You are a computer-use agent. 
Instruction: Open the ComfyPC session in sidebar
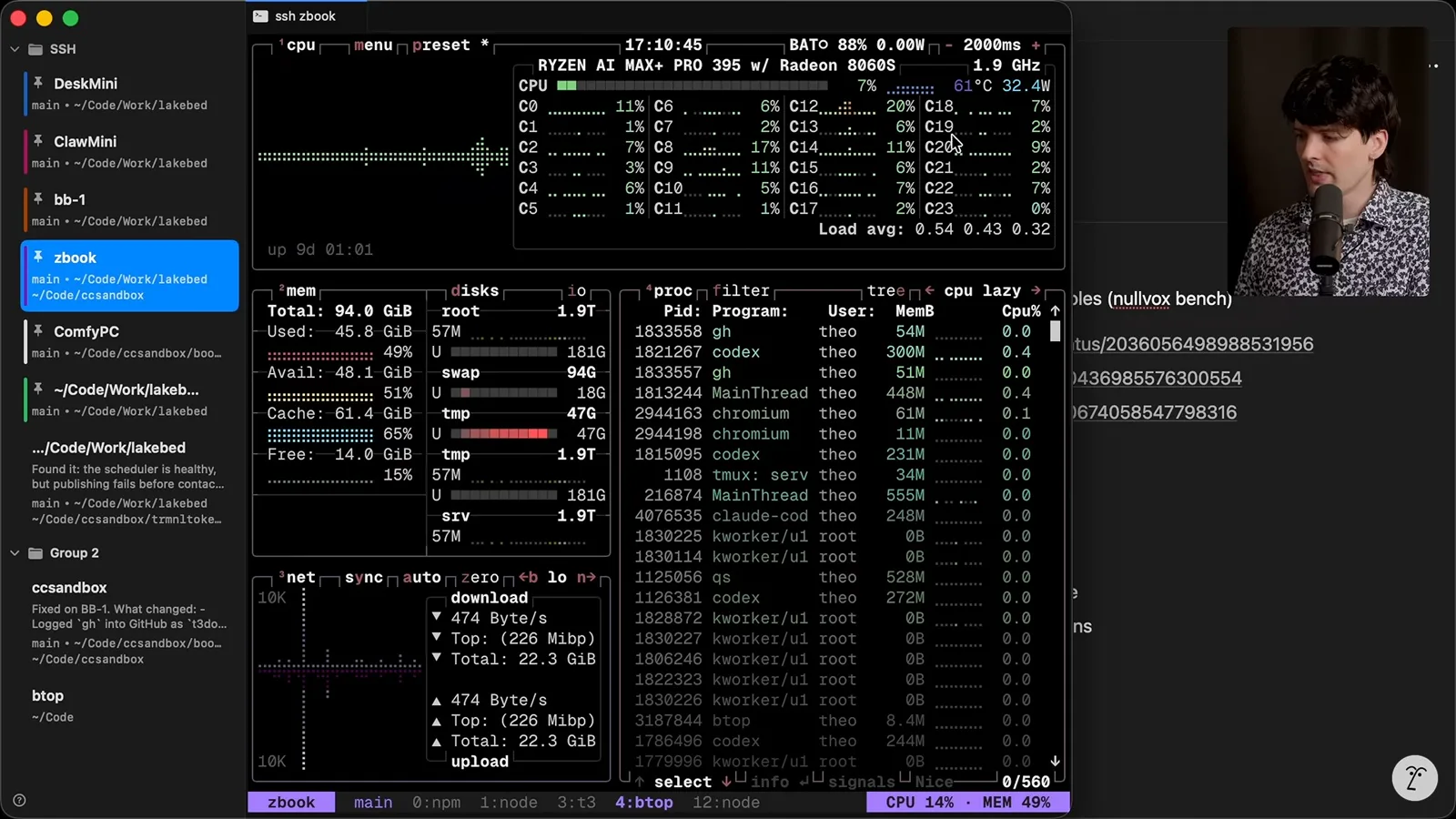coord(130,341)
